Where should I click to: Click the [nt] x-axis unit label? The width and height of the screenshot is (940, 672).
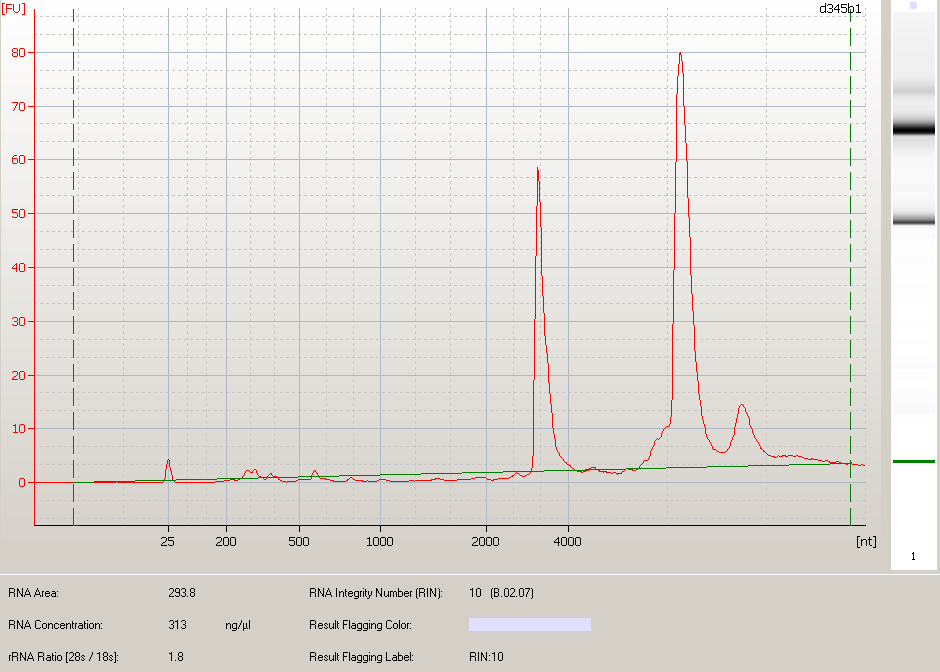[x=865, y=541]
